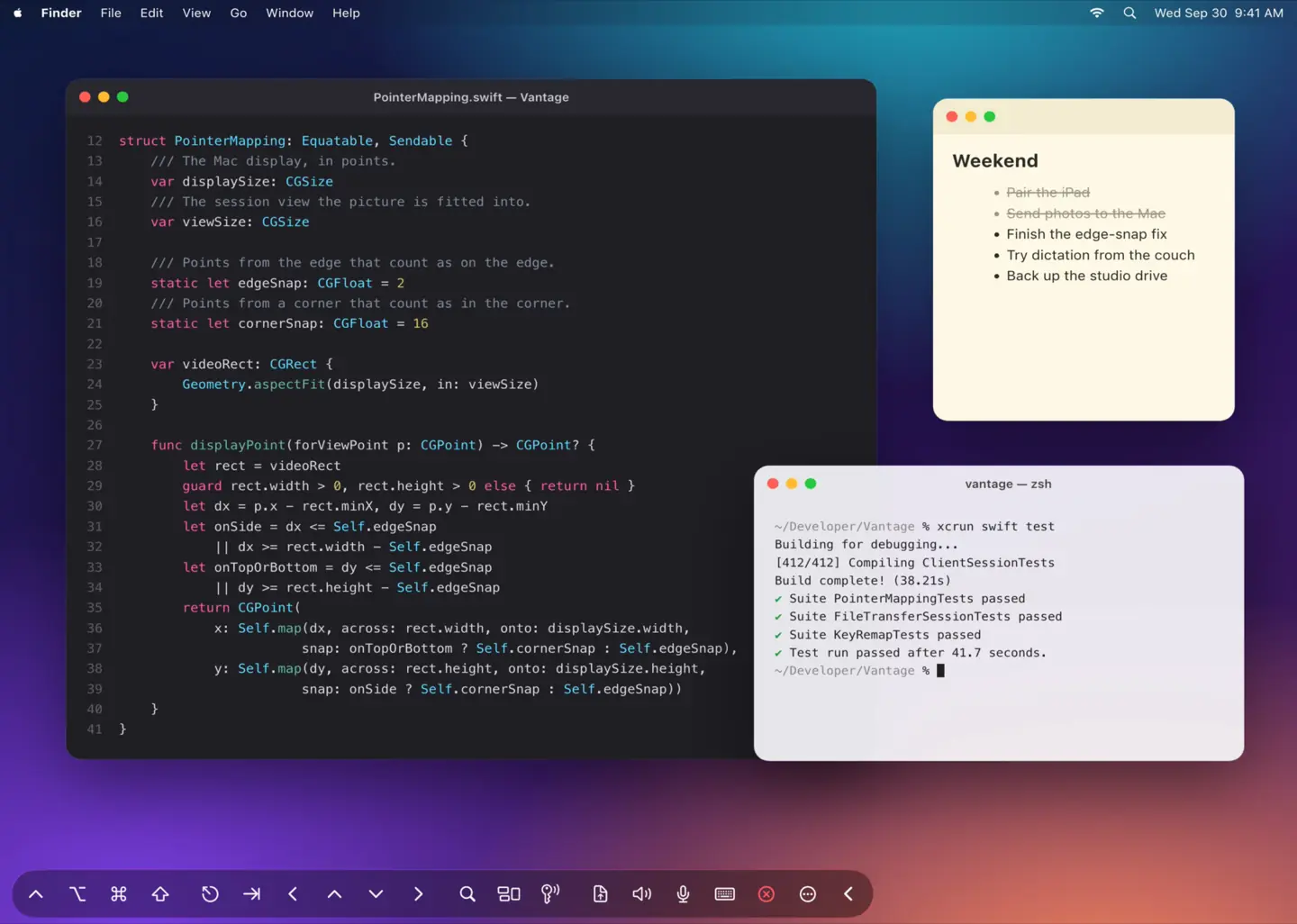This screenshot has width=1297, height=924.
Task: Click "Back up the studio drive" note item
Action: coord(1086,276)
